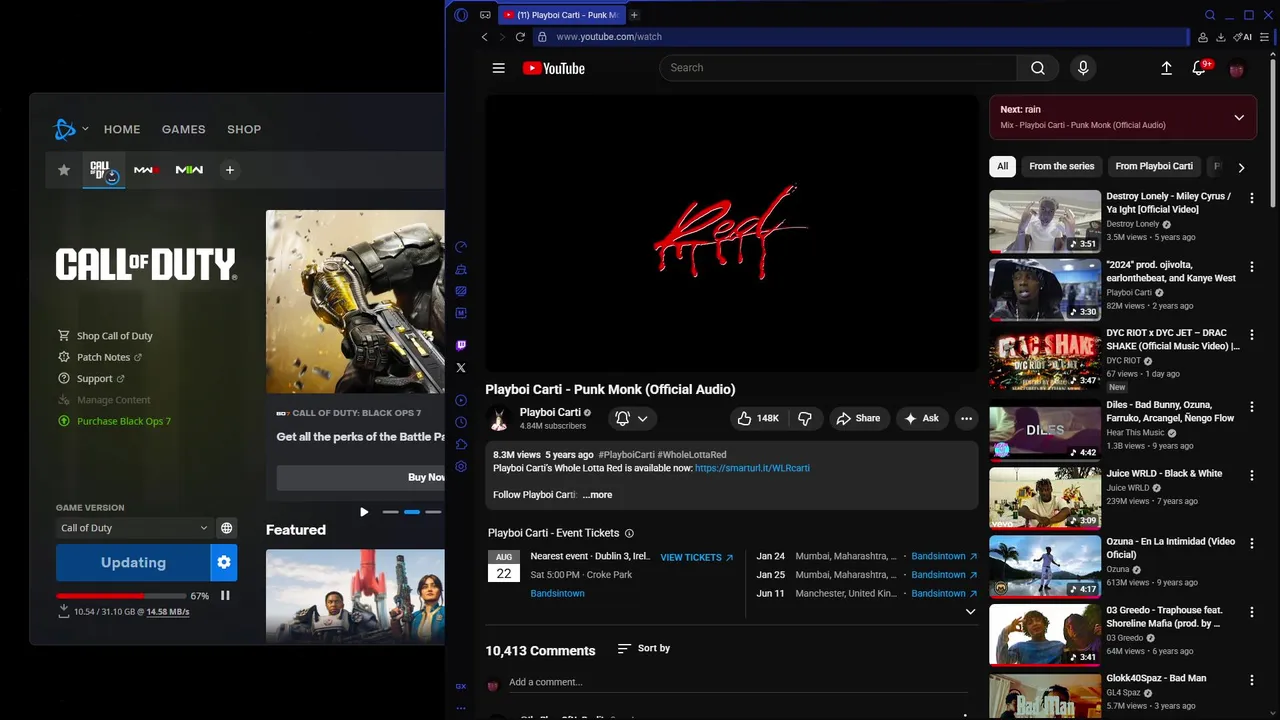Open YouTube create upload icon

point(1166,68)
